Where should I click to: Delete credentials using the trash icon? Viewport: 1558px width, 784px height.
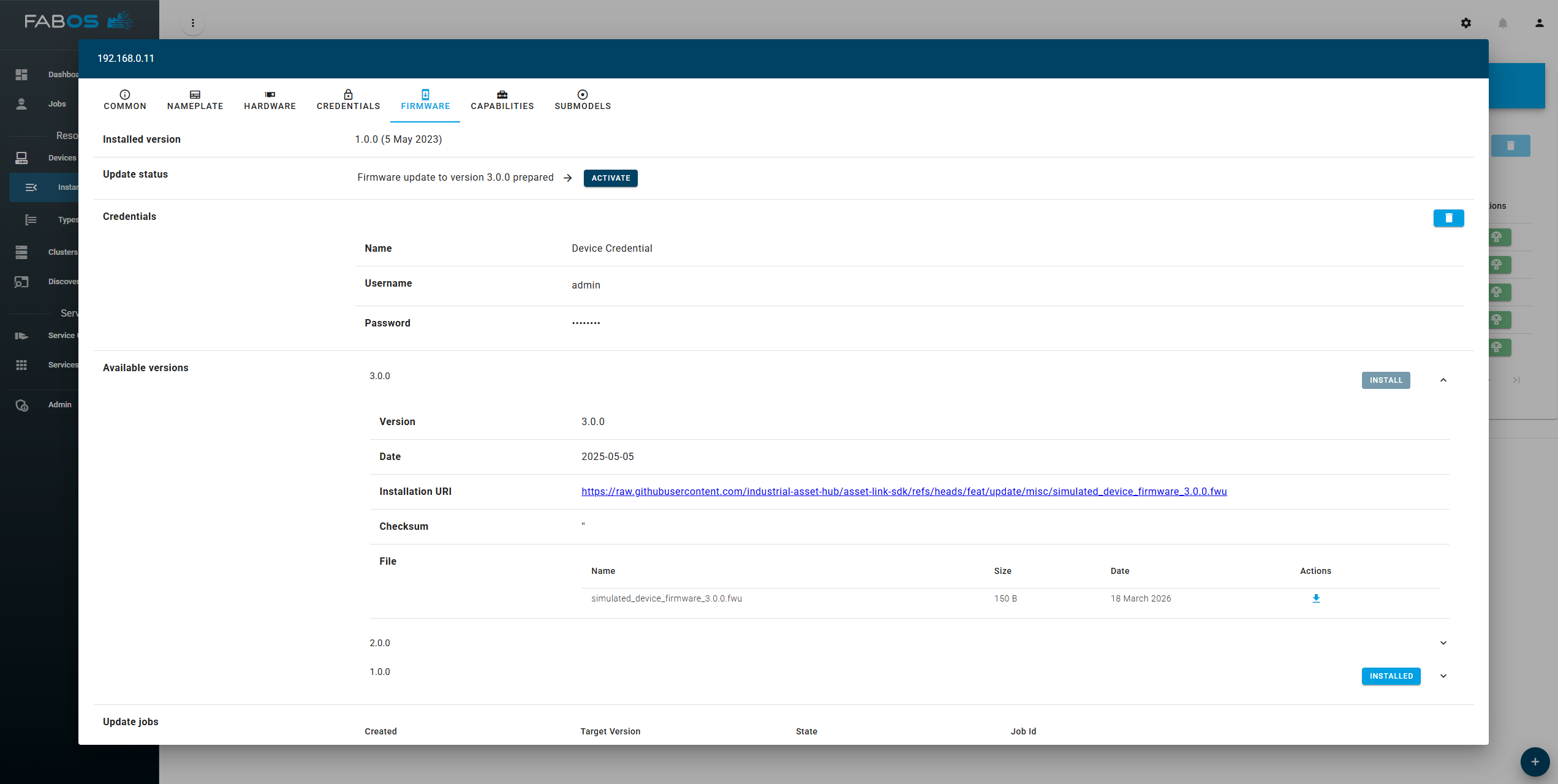[1448, 217]
